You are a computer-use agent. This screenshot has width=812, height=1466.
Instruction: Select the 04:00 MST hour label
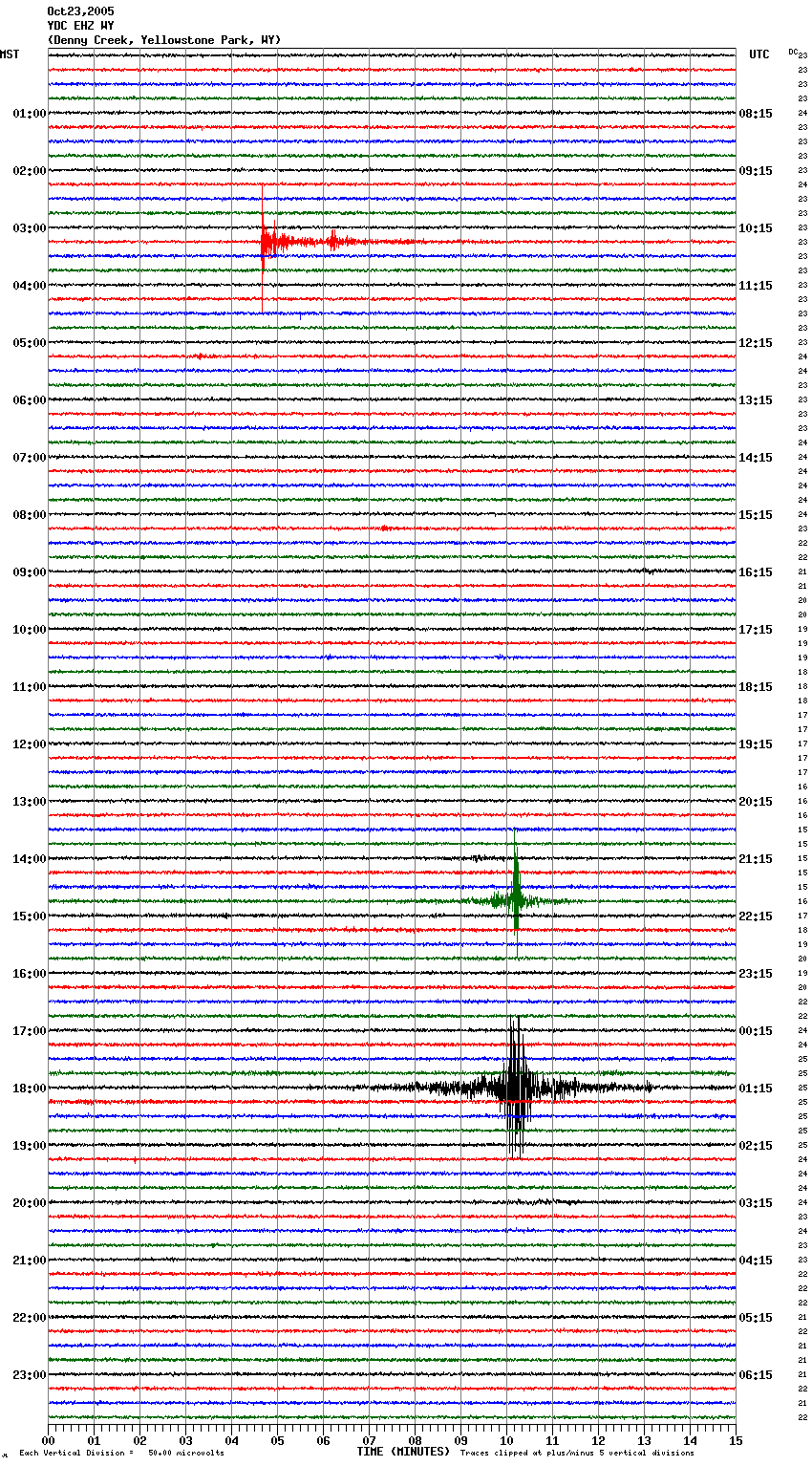pyautogui.click(x=30, y=286)
